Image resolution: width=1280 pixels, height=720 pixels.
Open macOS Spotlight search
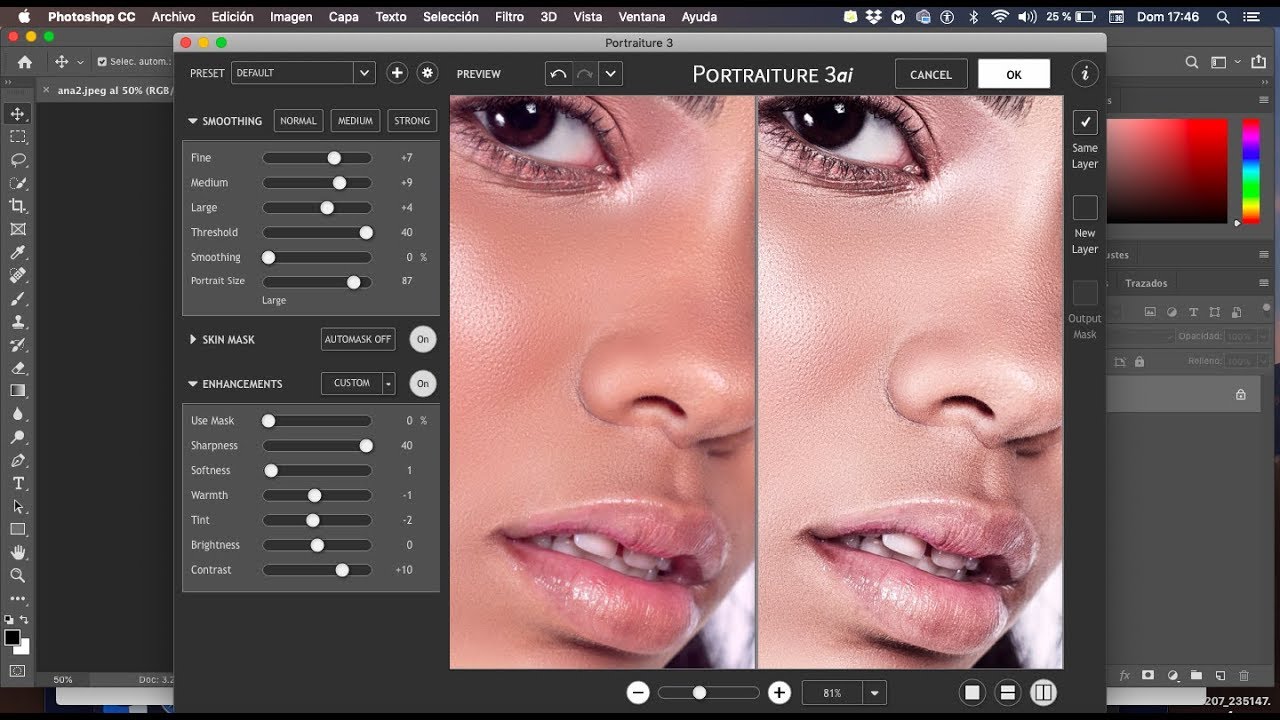point(1224,17)
